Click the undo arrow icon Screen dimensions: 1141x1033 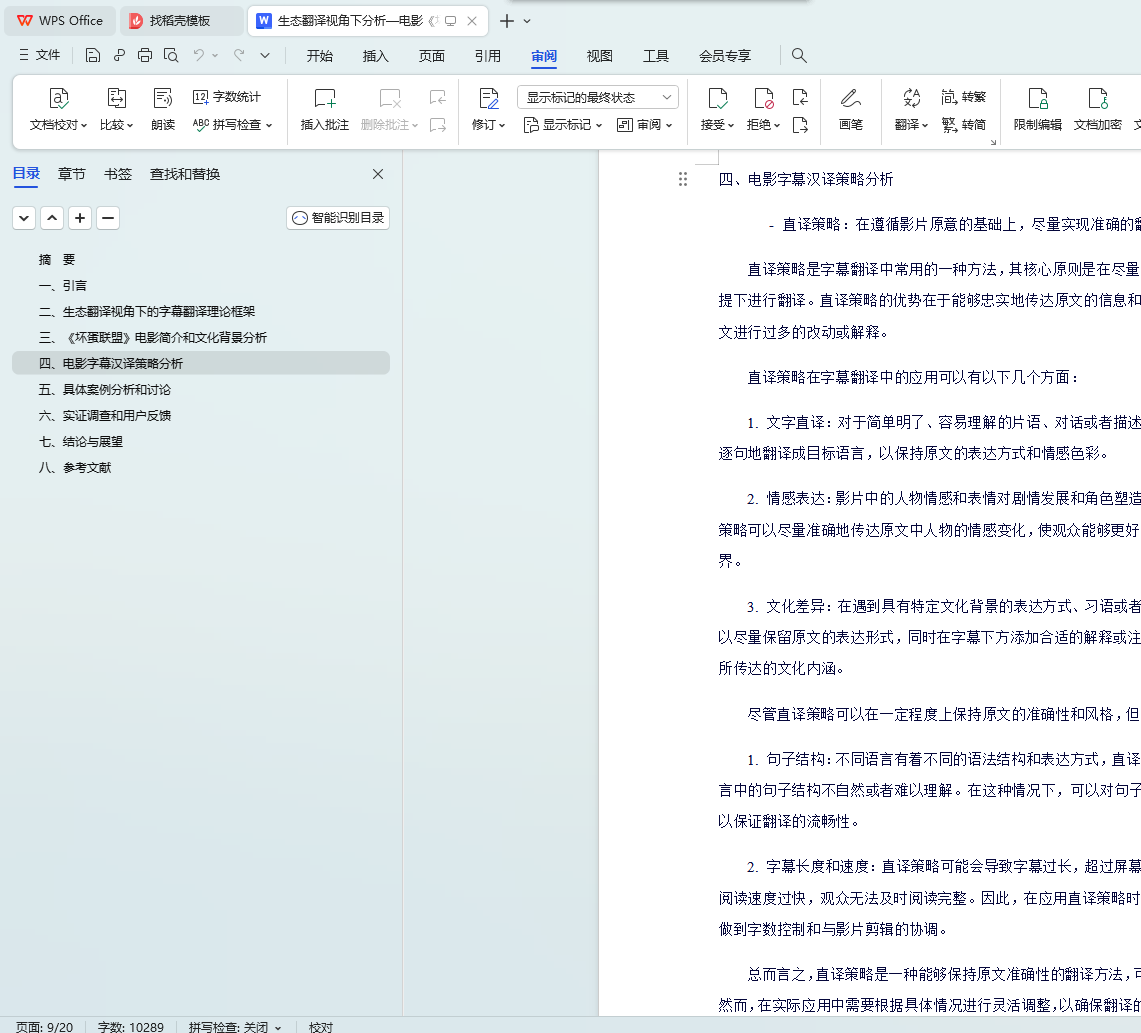[199, 55]
